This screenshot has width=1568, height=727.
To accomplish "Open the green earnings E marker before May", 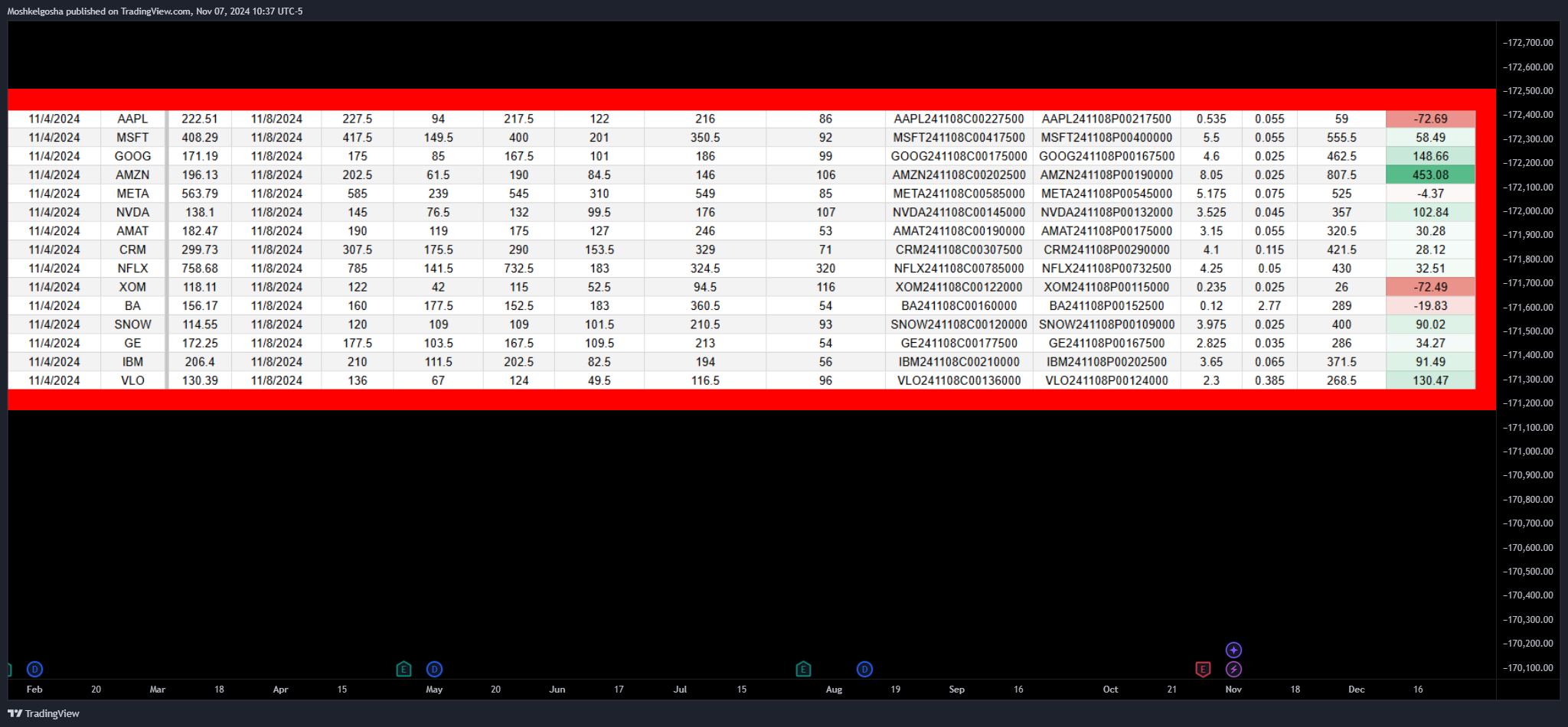I will (403, 669).
